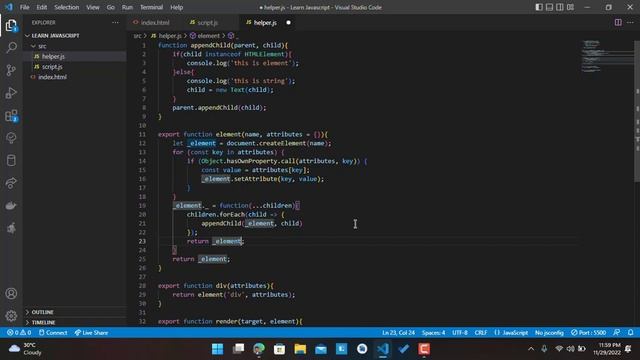Click No jsconfig in status bar

tap(549, 333)
